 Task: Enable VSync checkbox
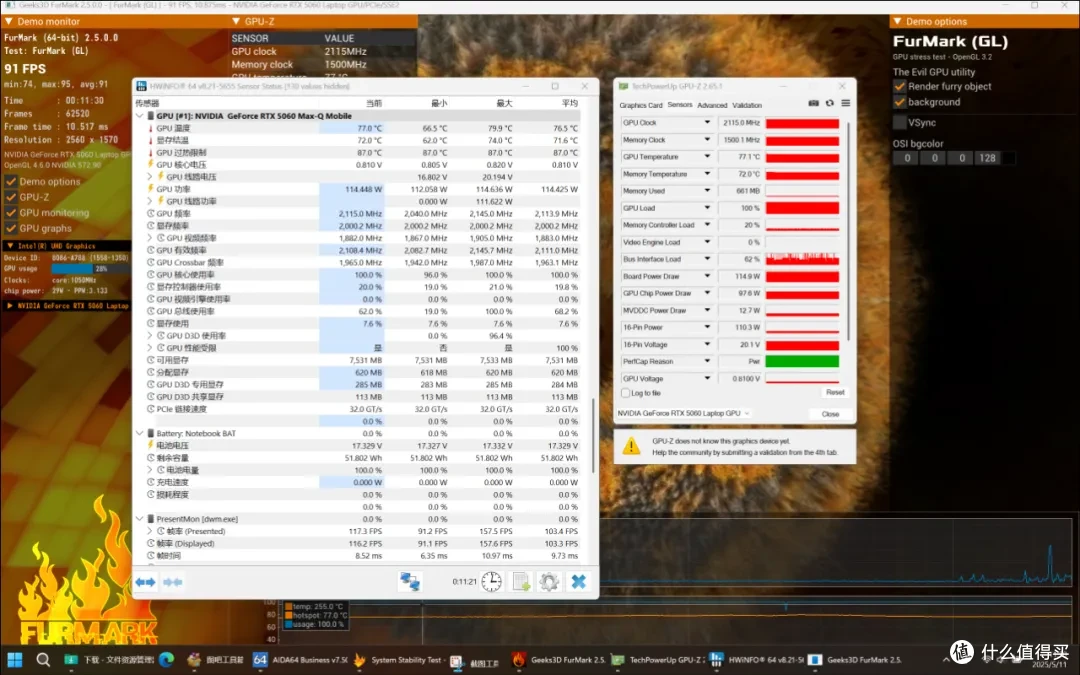coord(900,123)
